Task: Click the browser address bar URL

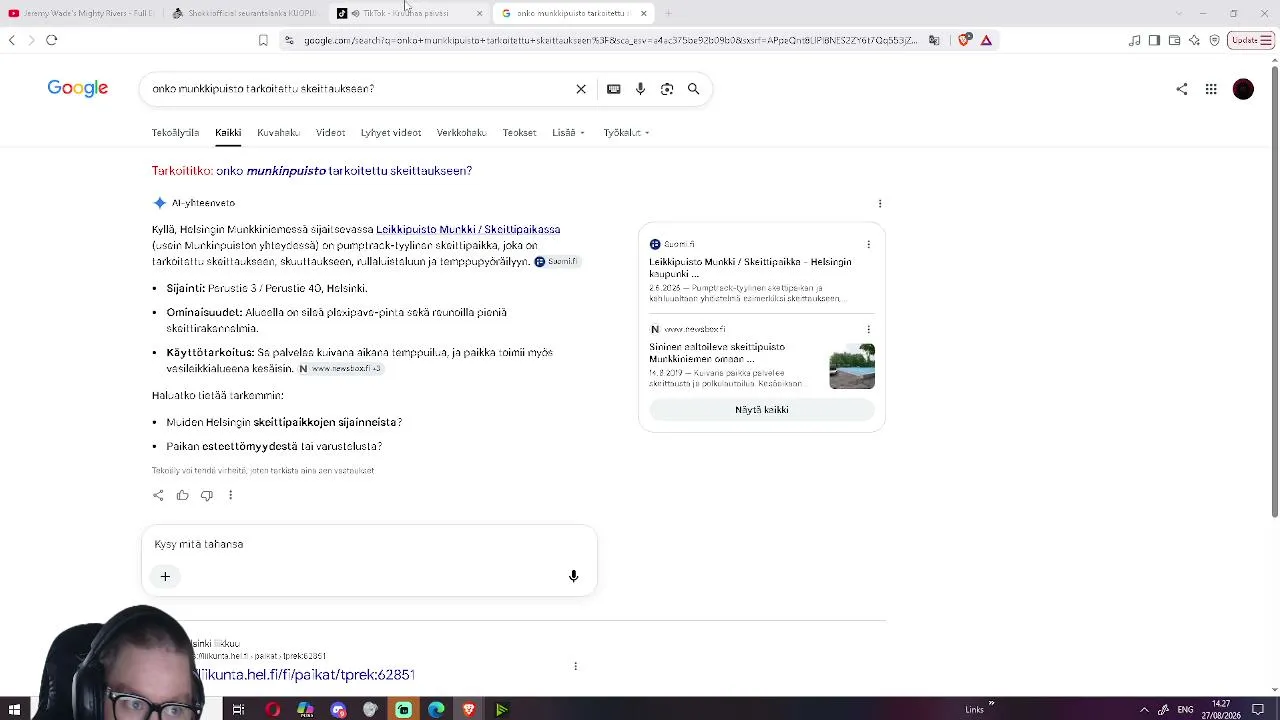Action: [x=610, y=40]
